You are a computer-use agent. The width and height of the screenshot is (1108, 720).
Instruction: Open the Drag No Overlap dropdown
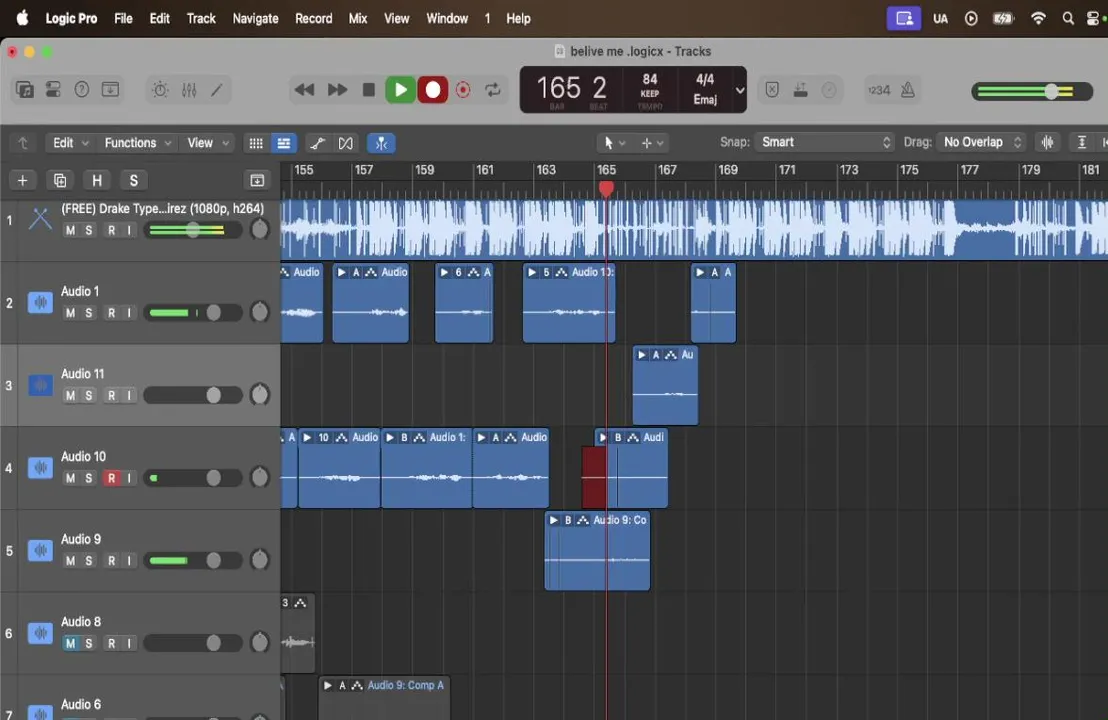click(x=982, y=142)
